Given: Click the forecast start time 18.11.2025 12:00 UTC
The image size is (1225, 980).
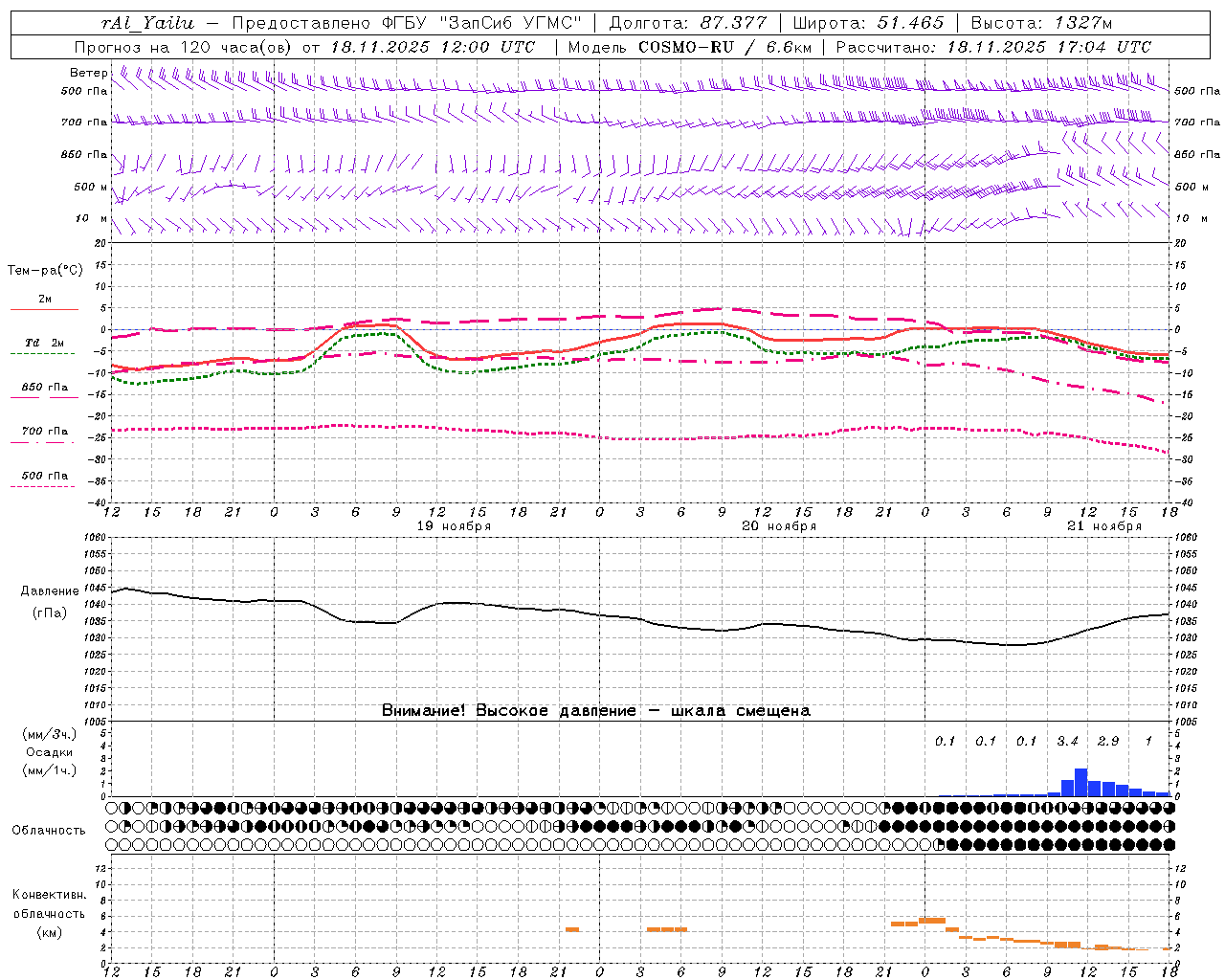Looking at the screenshot, I should pos(433,47).
